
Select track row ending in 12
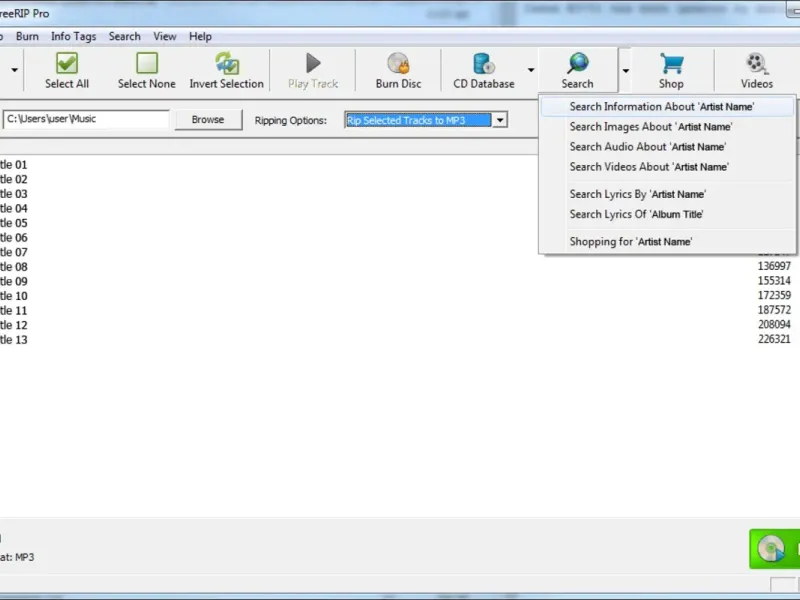click(x=14, y=325)
